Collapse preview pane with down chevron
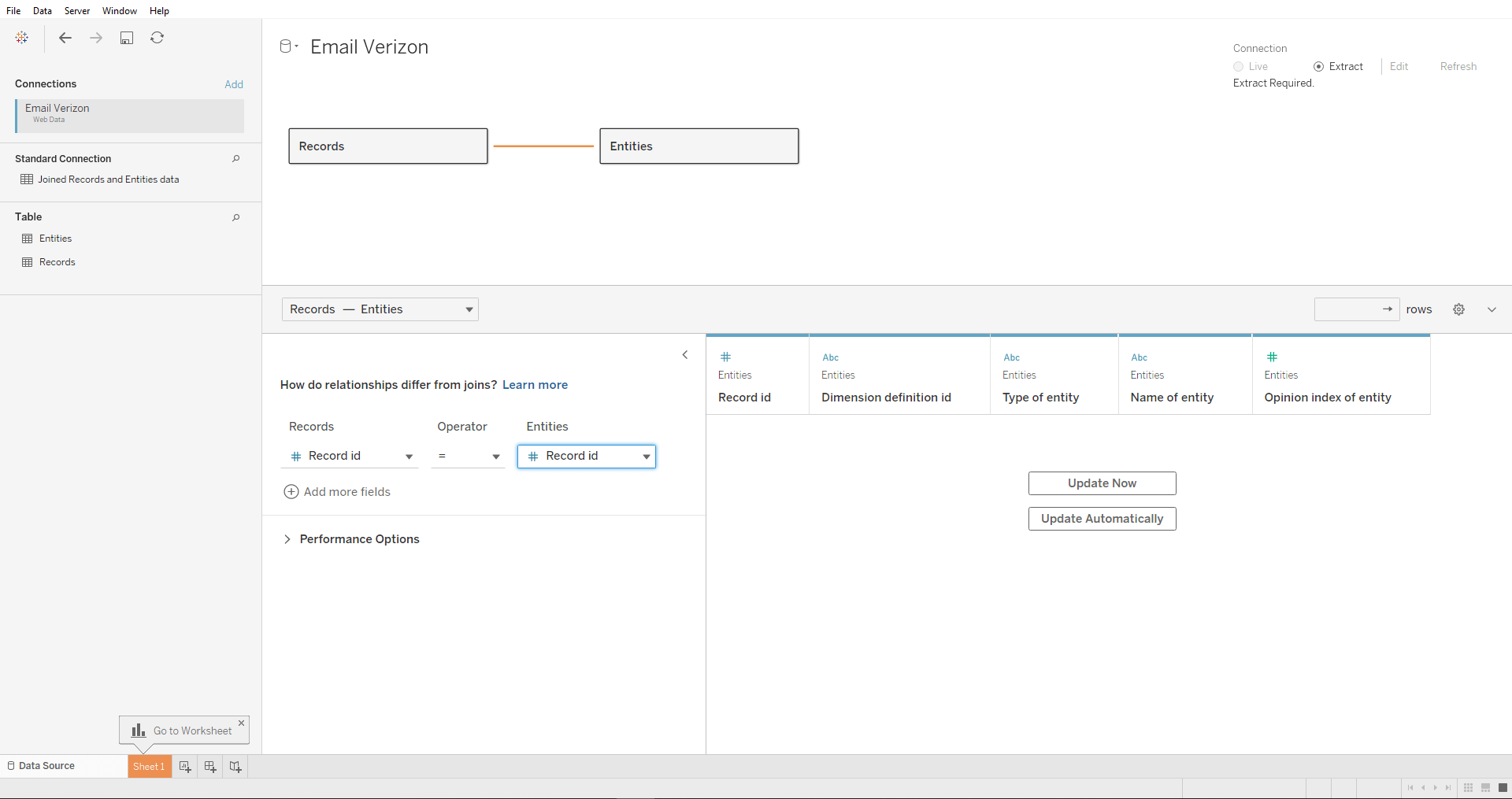1512x799 pixels. click(x=1492, y=309)
